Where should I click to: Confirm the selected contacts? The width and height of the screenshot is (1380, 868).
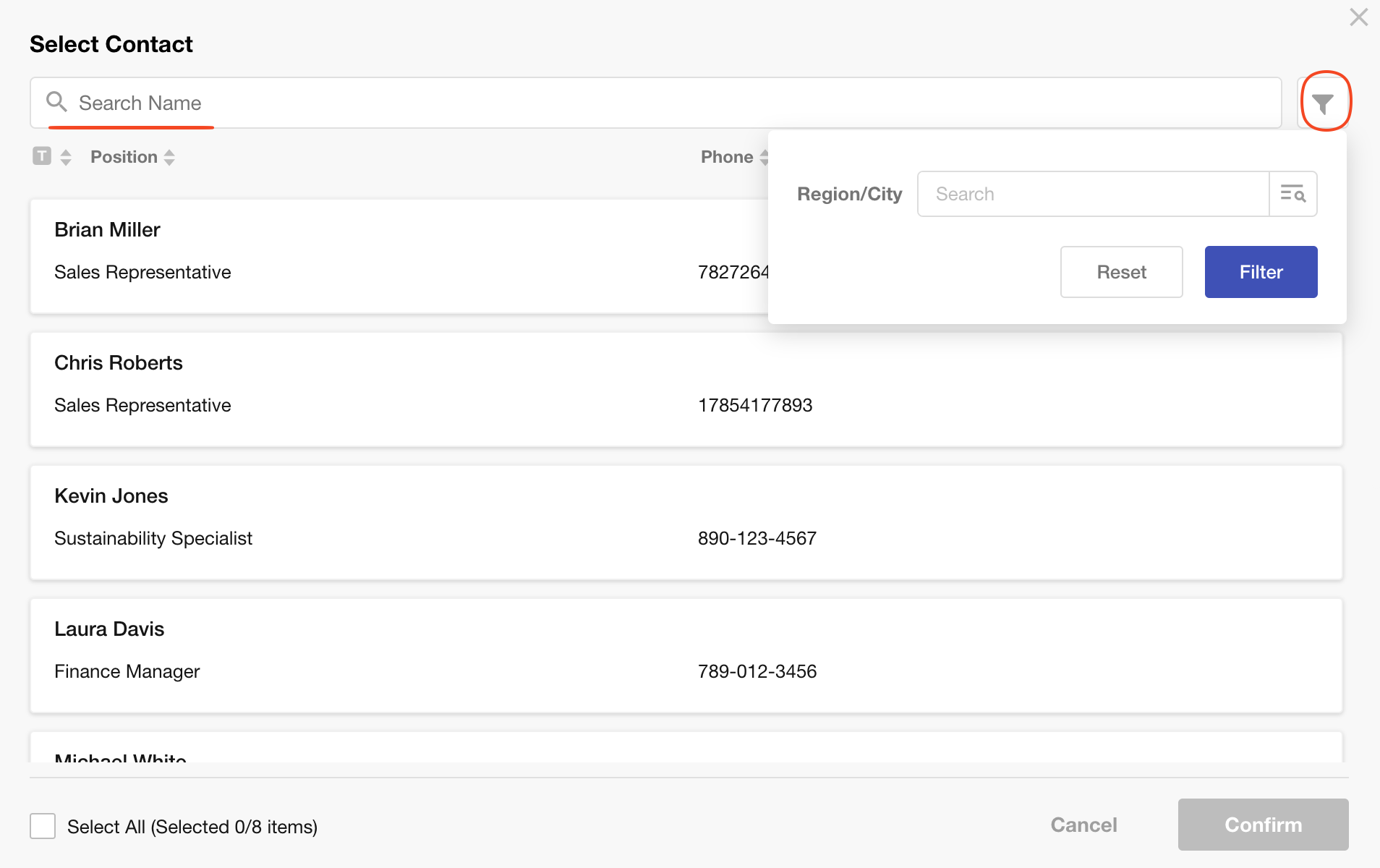coord(1263,825)
